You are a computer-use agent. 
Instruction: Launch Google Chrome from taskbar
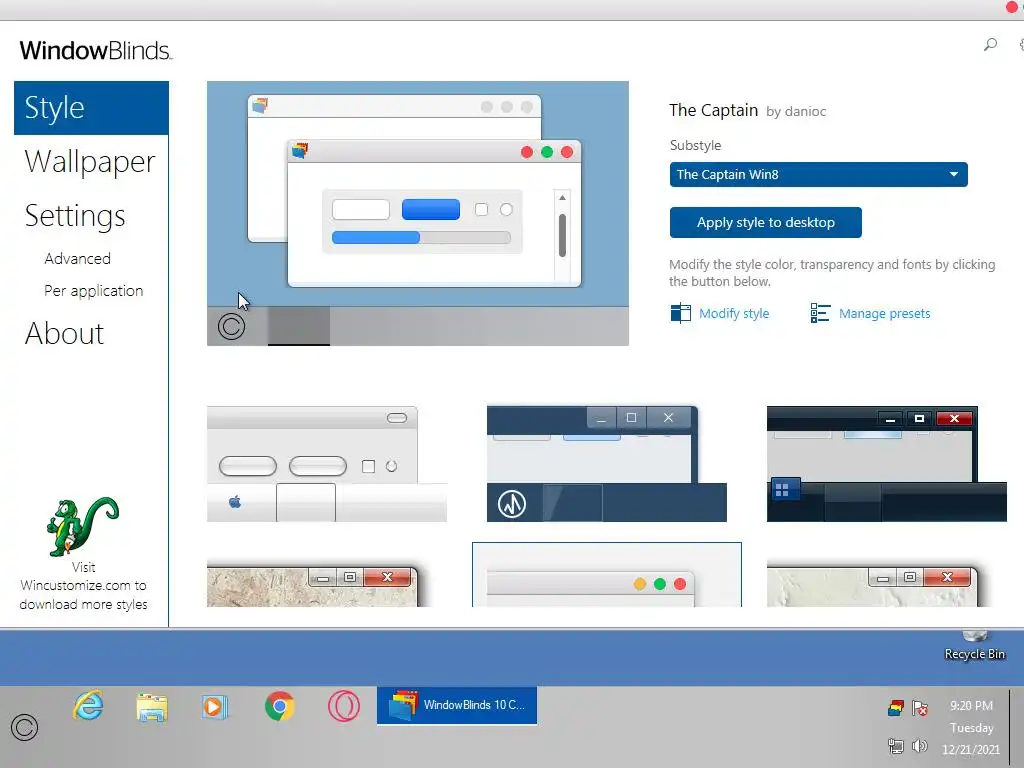click(x=280, y=706)
